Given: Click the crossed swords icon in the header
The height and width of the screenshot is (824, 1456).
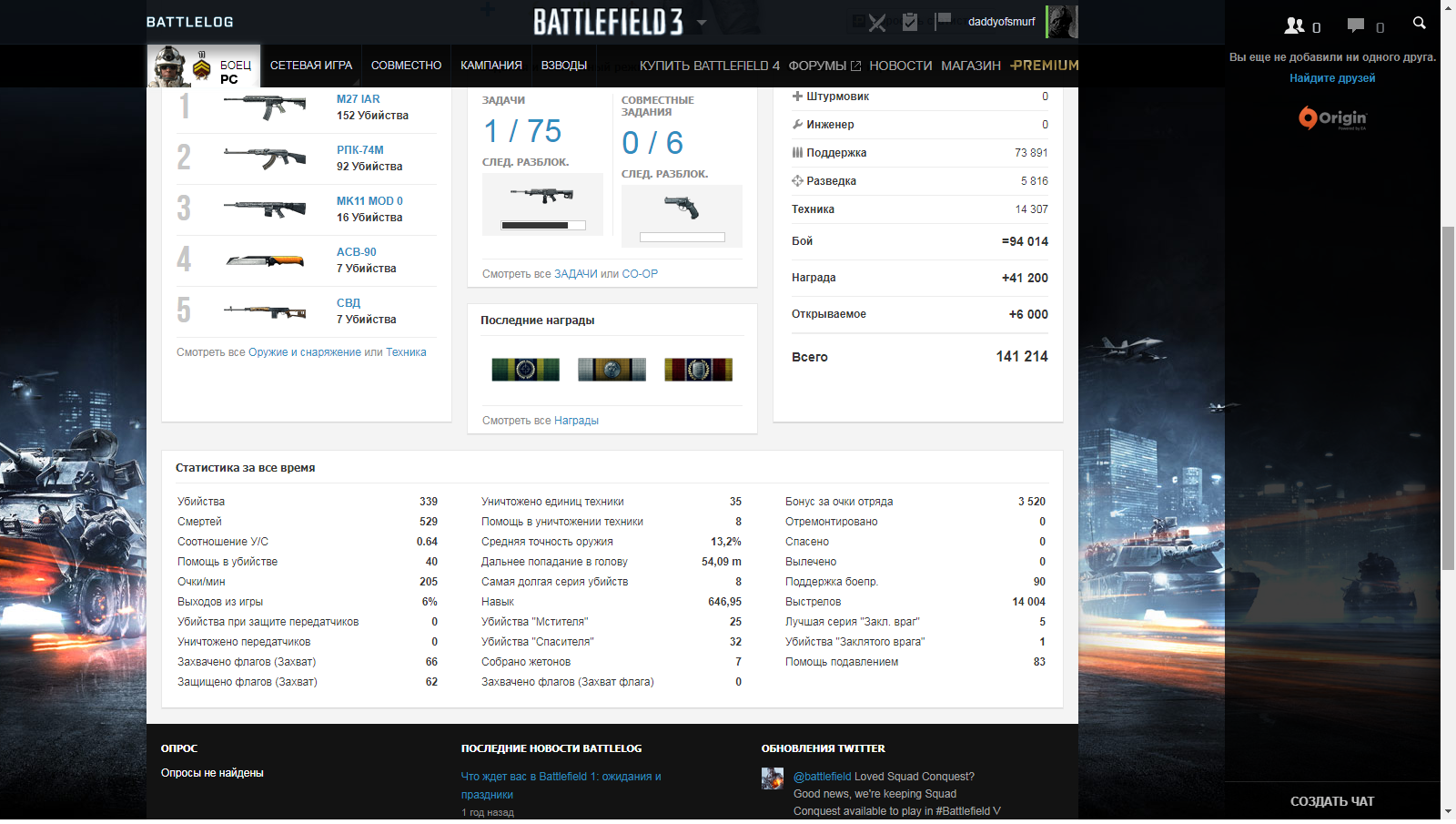Looking at the screenshot, I should (877, 22).
